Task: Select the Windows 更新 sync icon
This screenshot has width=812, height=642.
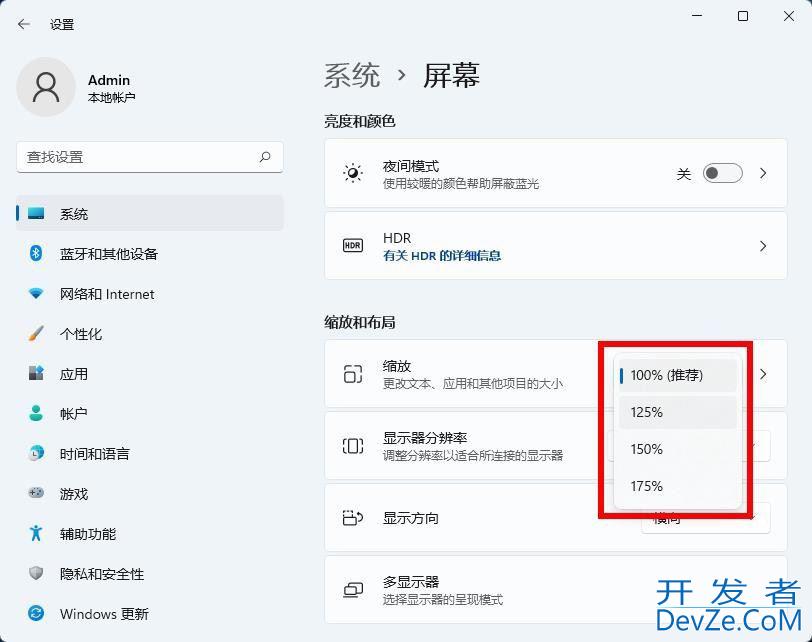Action: tap(36, 614)
